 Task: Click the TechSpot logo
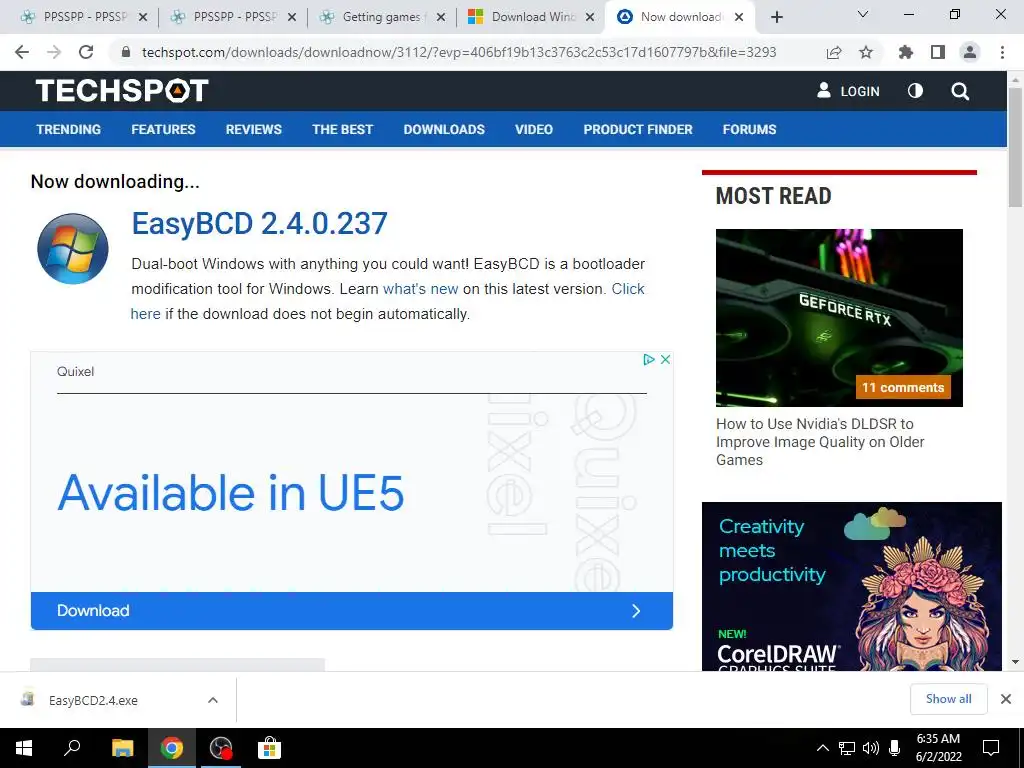pyautogui.click(x=122, y=90)
